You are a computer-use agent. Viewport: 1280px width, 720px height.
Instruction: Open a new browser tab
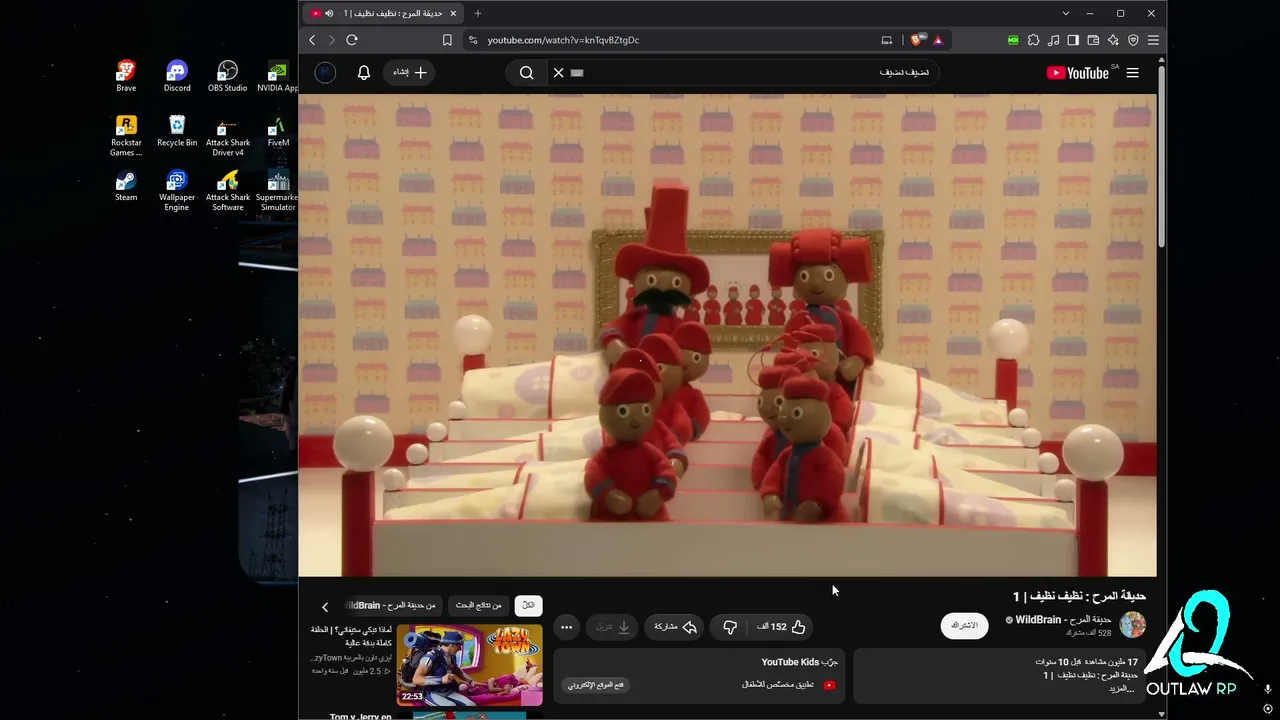478,13
